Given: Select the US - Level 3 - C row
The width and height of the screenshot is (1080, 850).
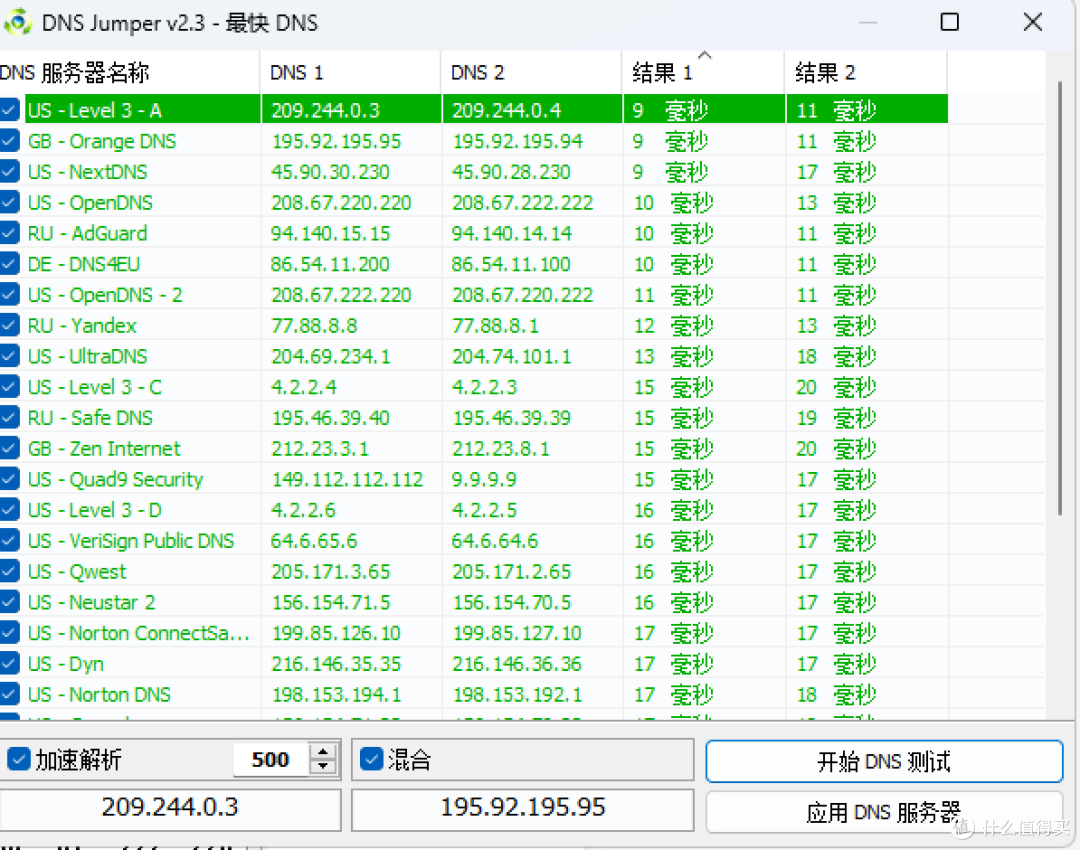Looking at the screenshot, I should click(474, 387).
